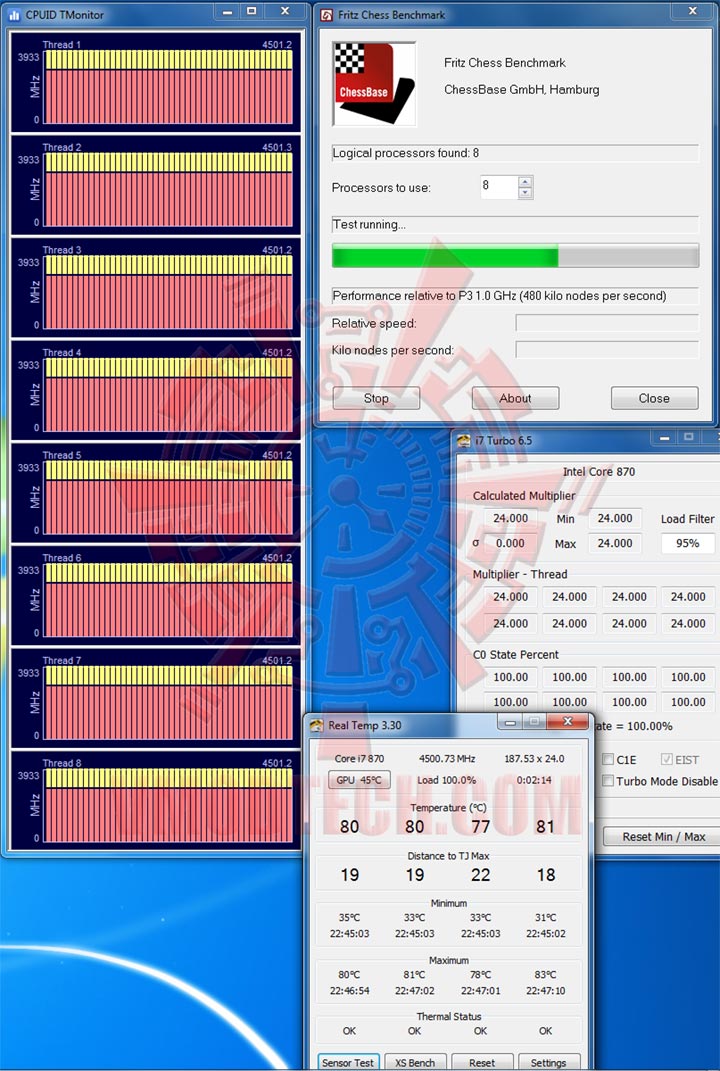
Task: Open Sensor Test in Real Temp
Action: [x=348, y=1063]
